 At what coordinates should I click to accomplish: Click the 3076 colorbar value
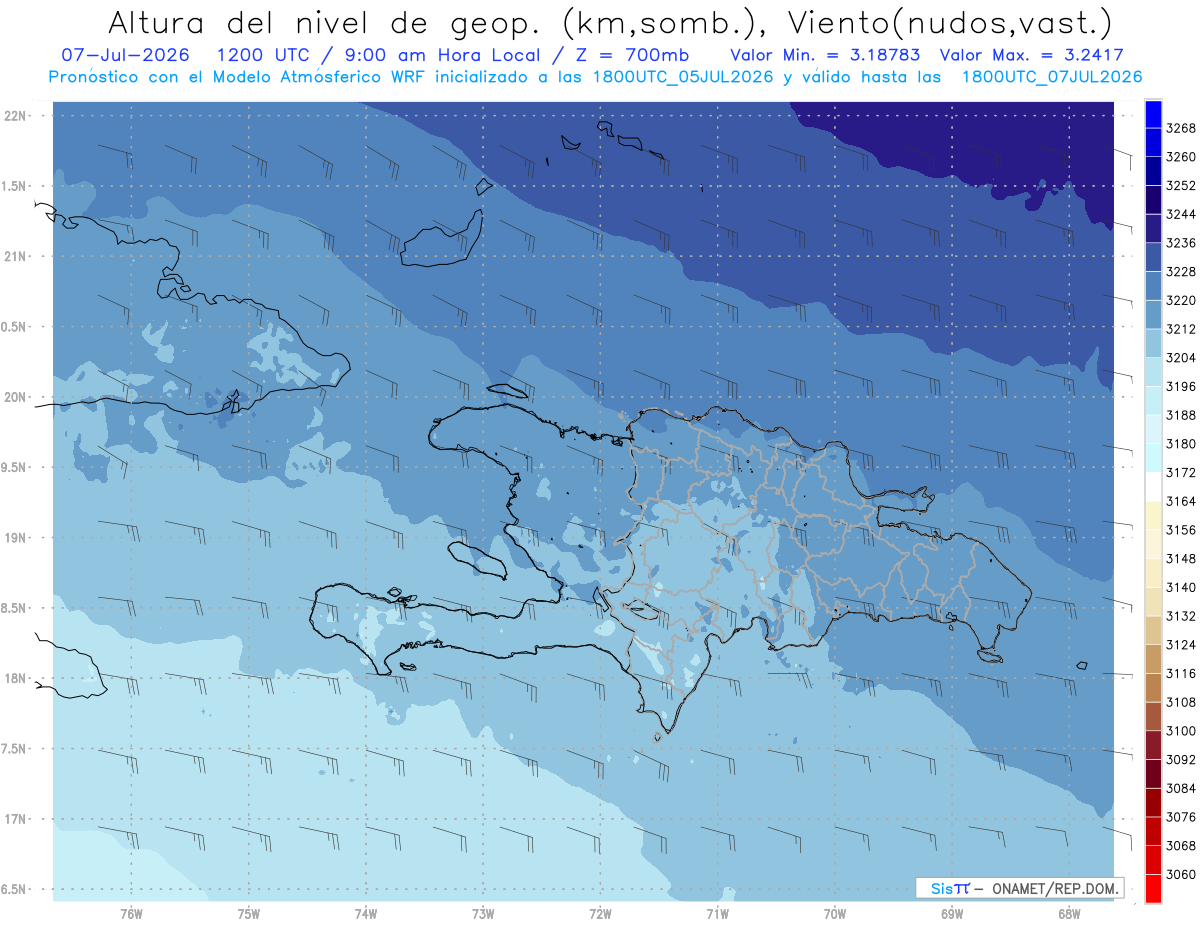[1180, 817]
